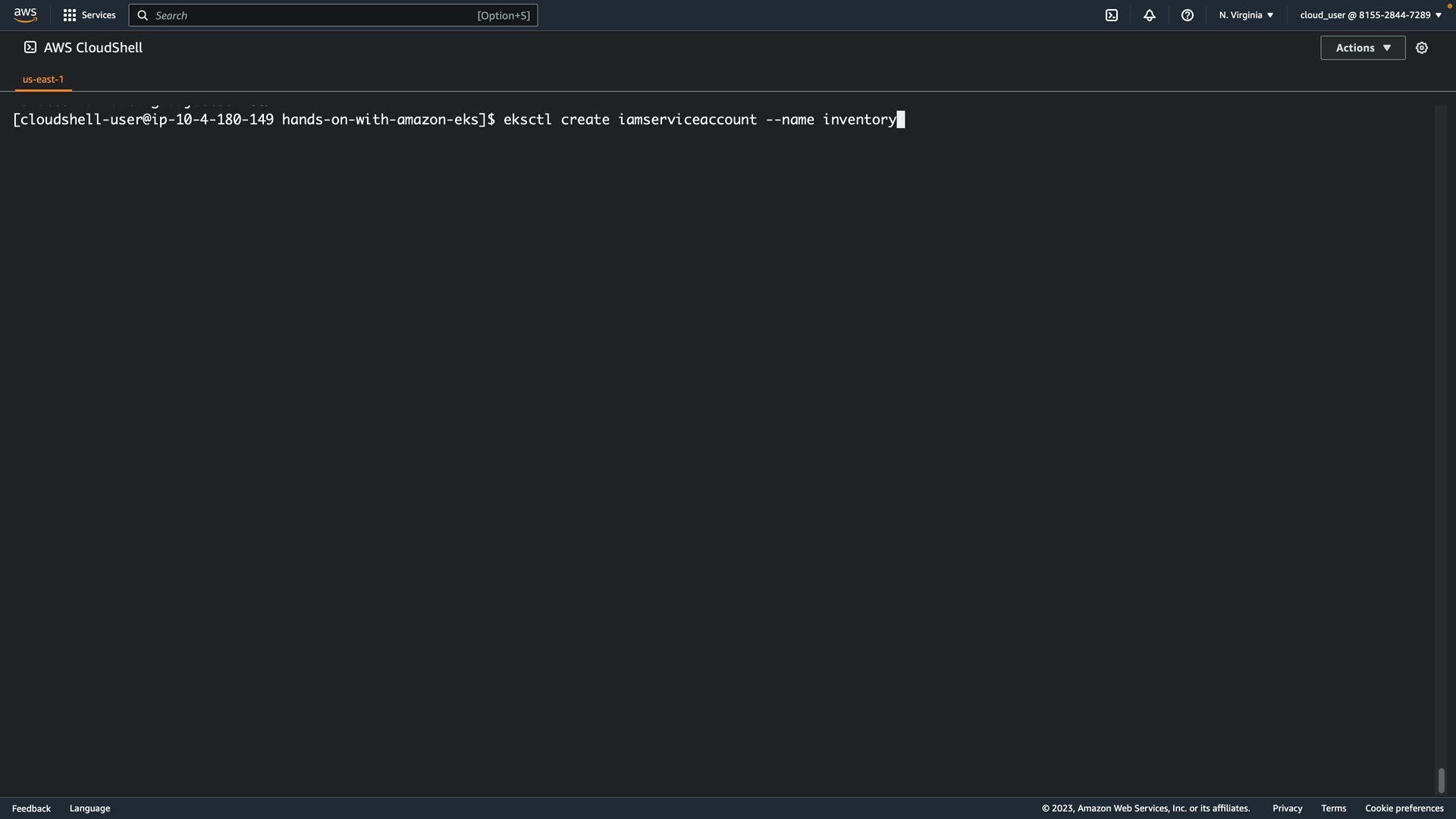The height and width of the screenshot is (819, 1456).
Task: Click the terminal scrollbar thumb
Action: [1441, 780]
